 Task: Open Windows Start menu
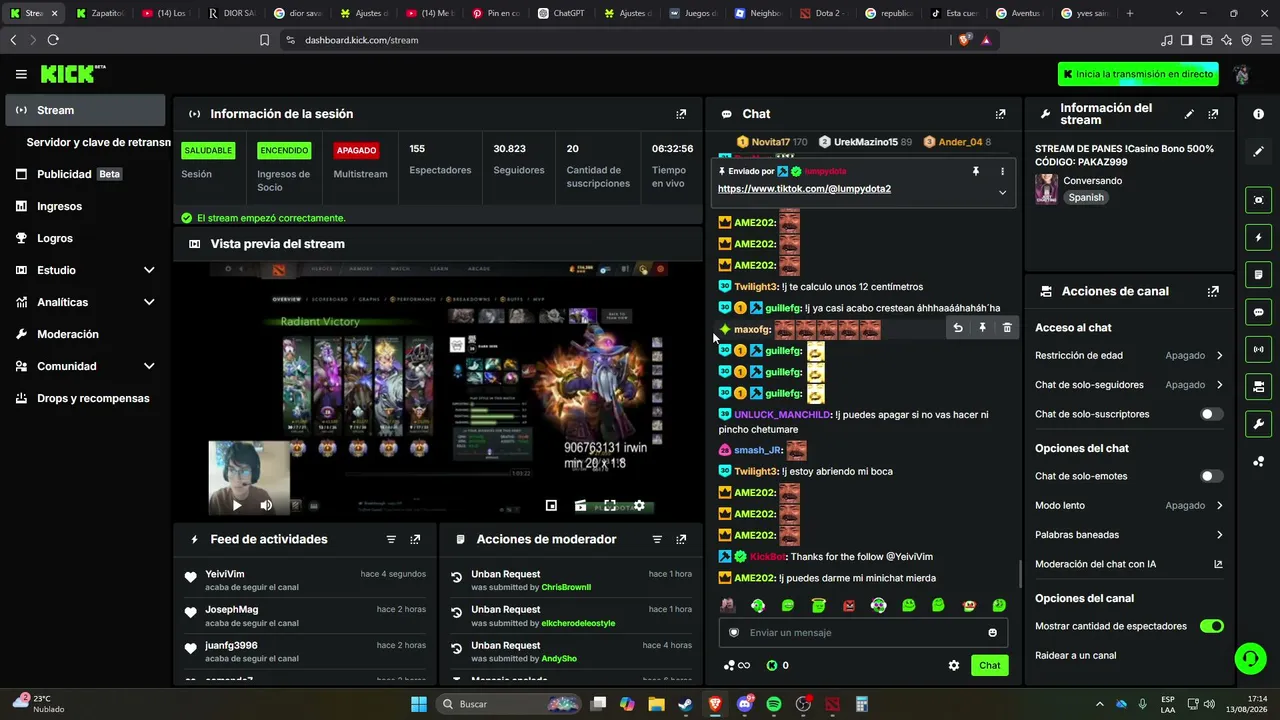point(418,704)
